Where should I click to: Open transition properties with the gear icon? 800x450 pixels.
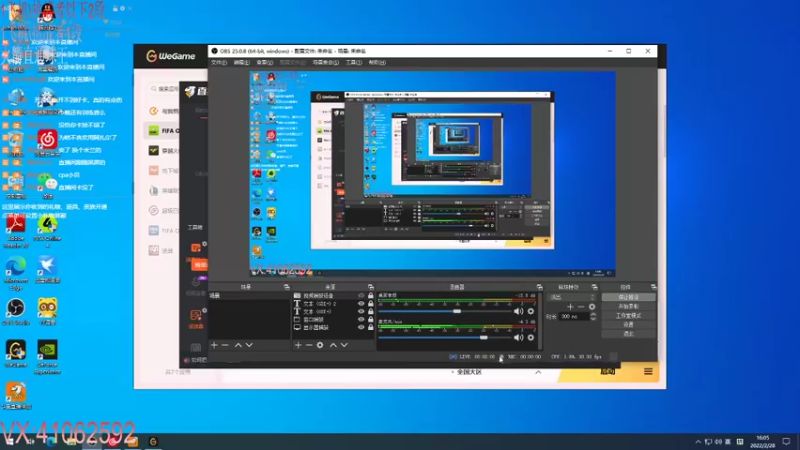(x=592, y=307)
